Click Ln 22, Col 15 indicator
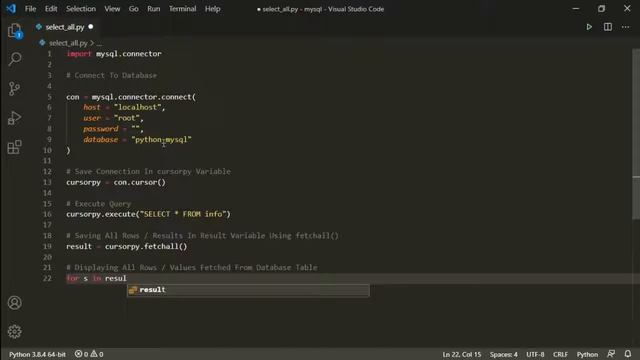The width and height of the screenshot is (640, 360). click(x=462, y=354)
